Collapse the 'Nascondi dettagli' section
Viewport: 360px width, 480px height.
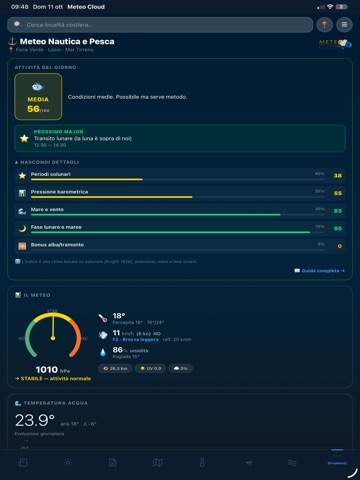[x=47, y=162]
